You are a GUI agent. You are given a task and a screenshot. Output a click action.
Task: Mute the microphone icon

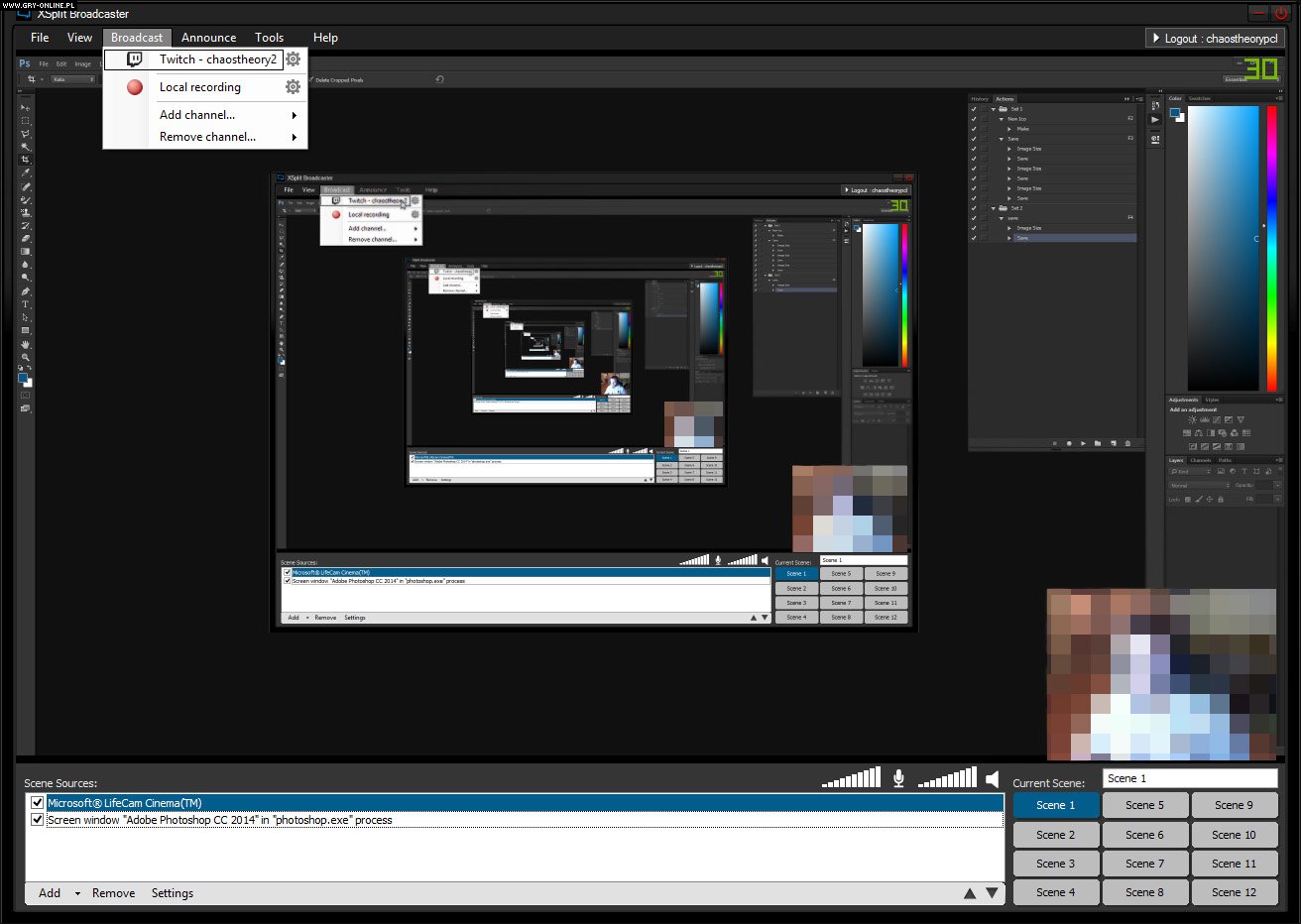point(898,778)
